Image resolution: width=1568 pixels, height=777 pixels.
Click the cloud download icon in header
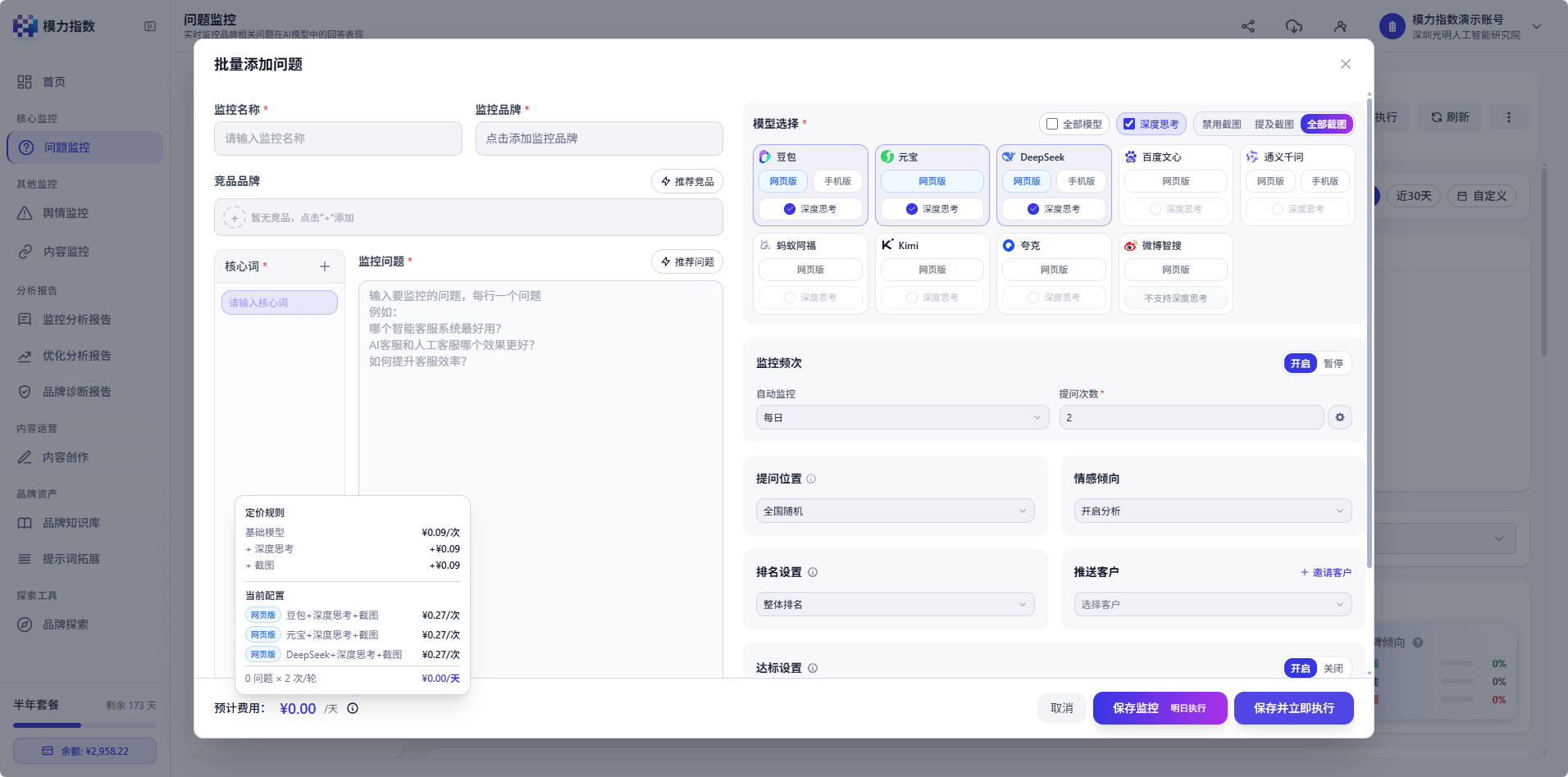coord(1294,26)
